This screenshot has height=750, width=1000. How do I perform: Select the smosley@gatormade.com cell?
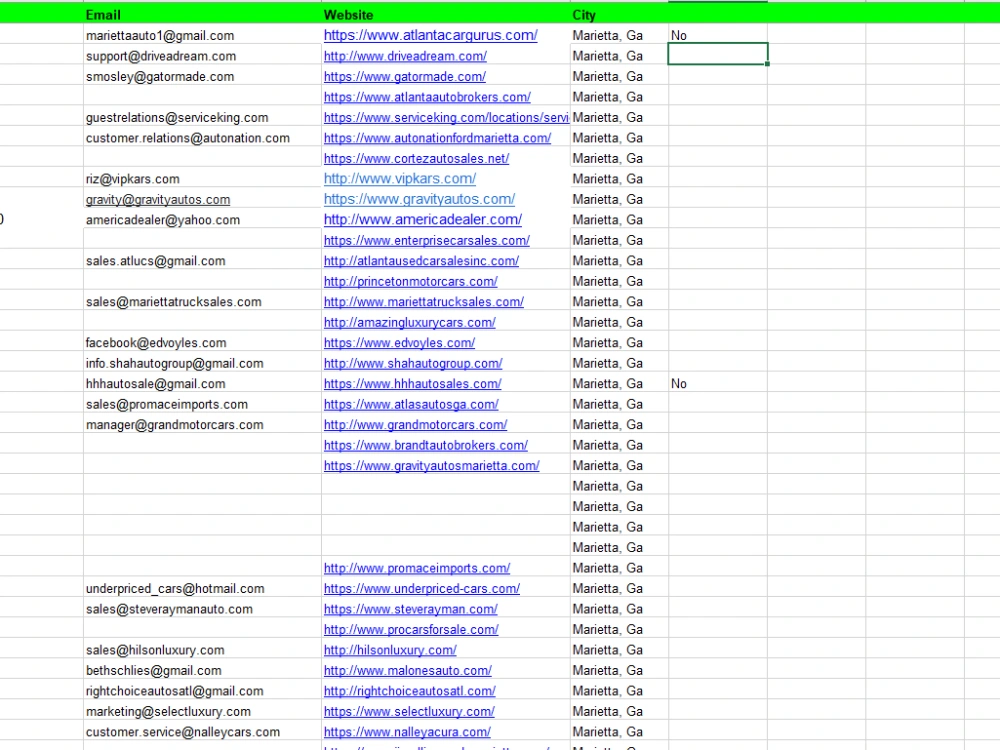pyautogui.click(x=202, y=77)
